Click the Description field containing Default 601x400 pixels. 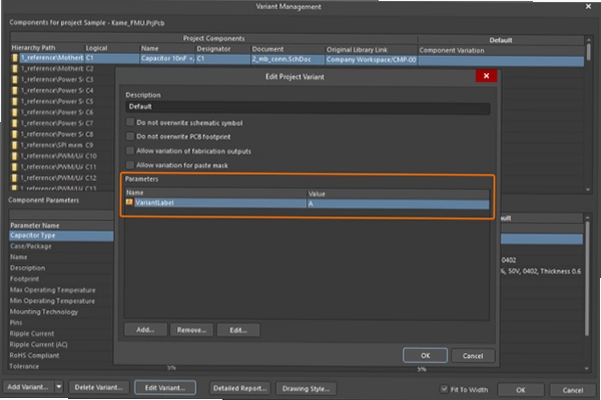click(x=308, y=107)
